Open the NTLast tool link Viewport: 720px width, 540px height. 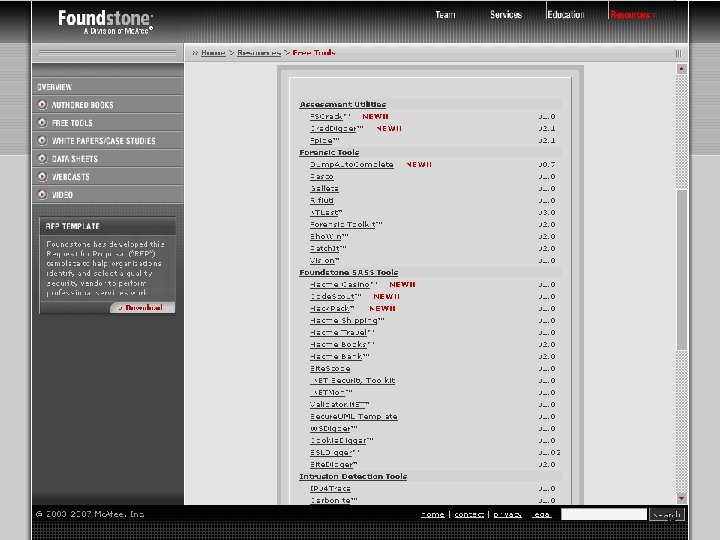click(x=324, y=212)
